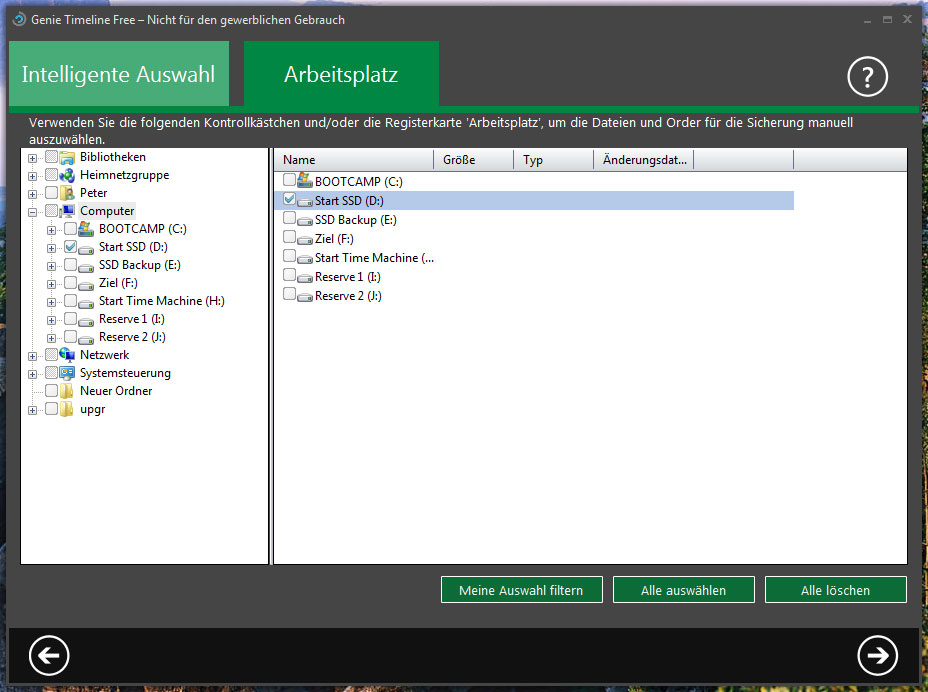Image resolution: width=928 pixels, height=692 pixels.
Task: Click the upgr folder icon
Action: tap(67, 409)
